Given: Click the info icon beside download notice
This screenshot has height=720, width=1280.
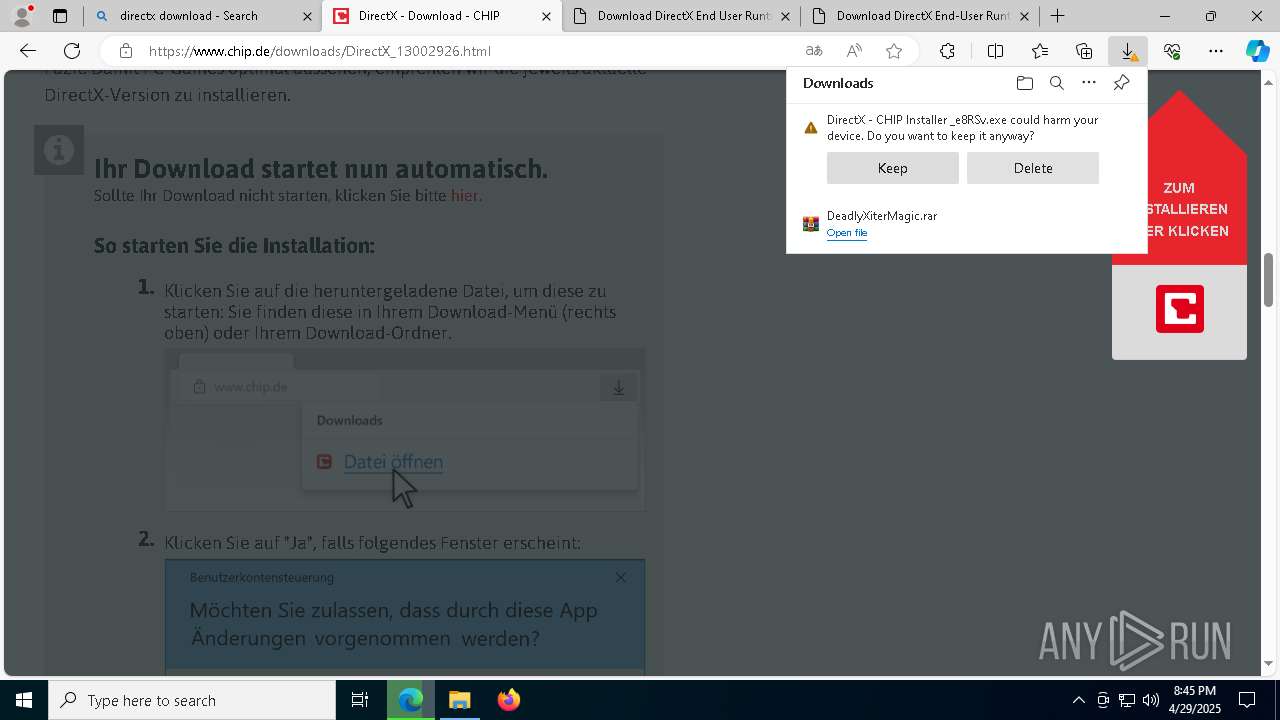Looking at the screenshot, I should coord(59,150).
